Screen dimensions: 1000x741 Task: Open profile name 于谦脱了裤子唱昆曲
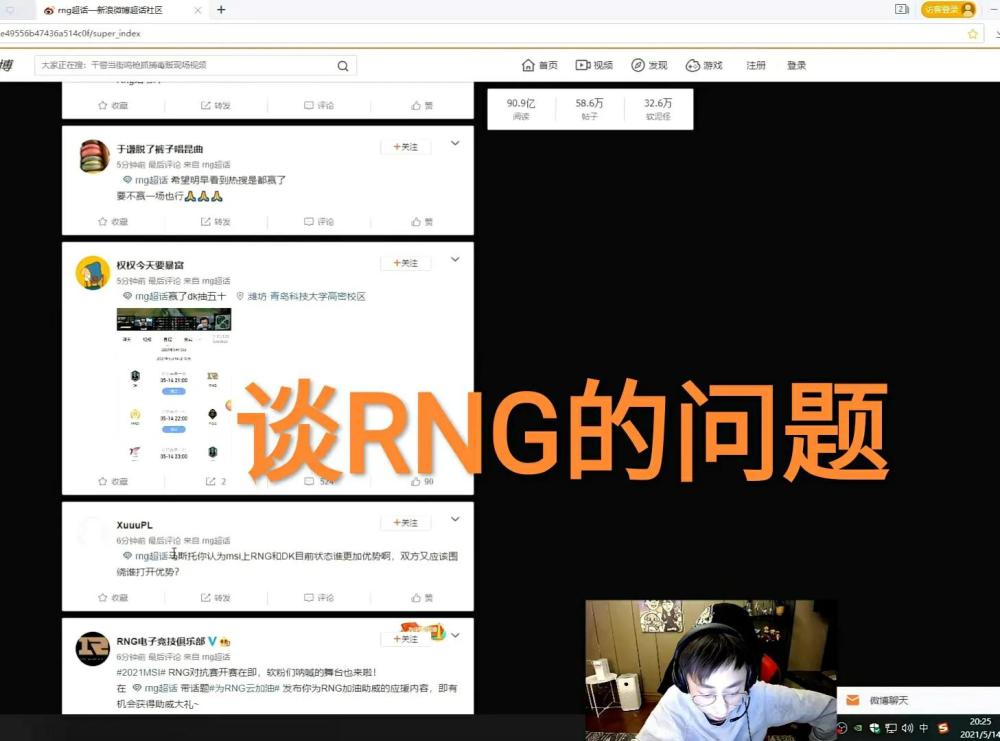(x=159, y=149)
